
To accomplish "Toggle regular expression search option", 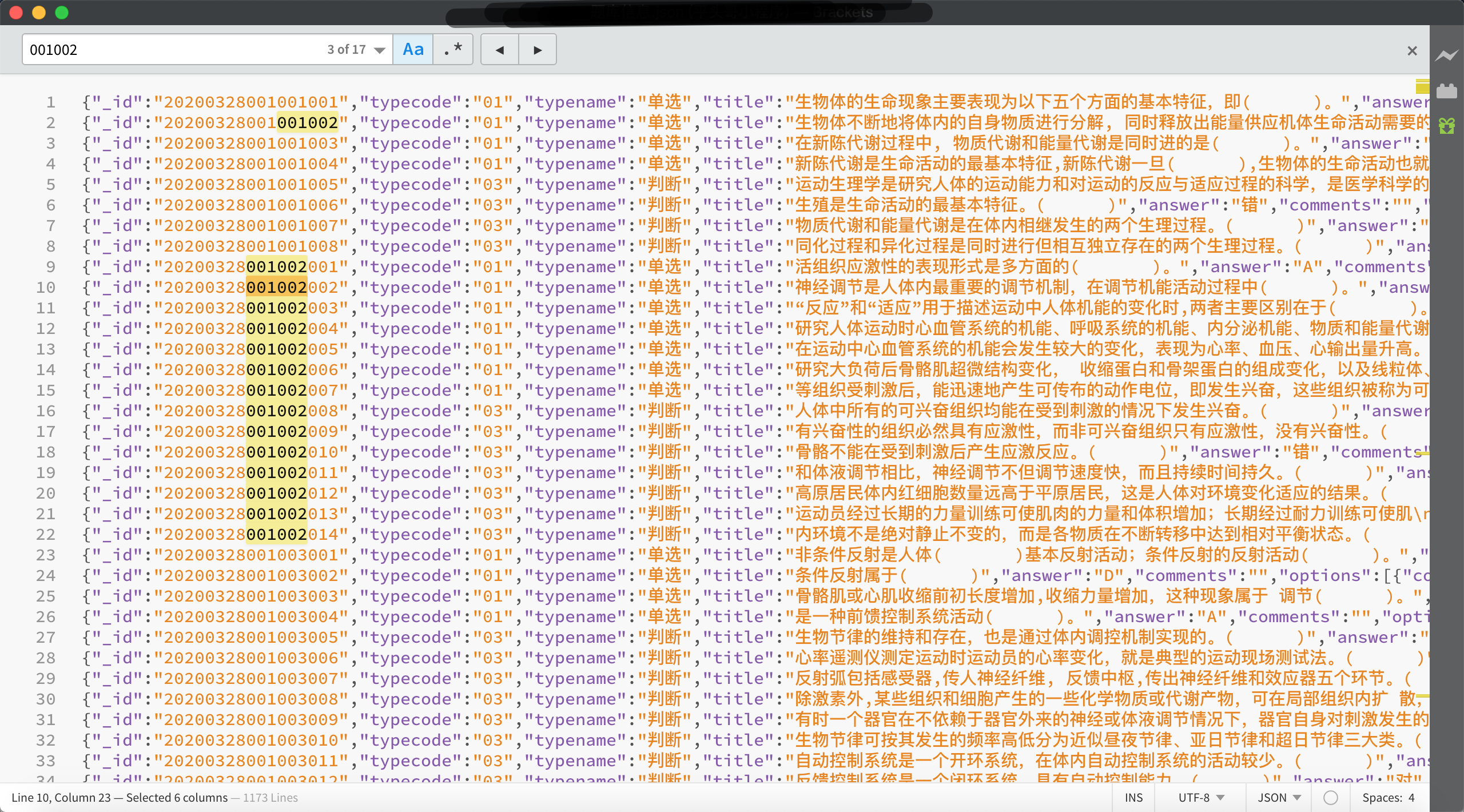I will coord(453,50).
